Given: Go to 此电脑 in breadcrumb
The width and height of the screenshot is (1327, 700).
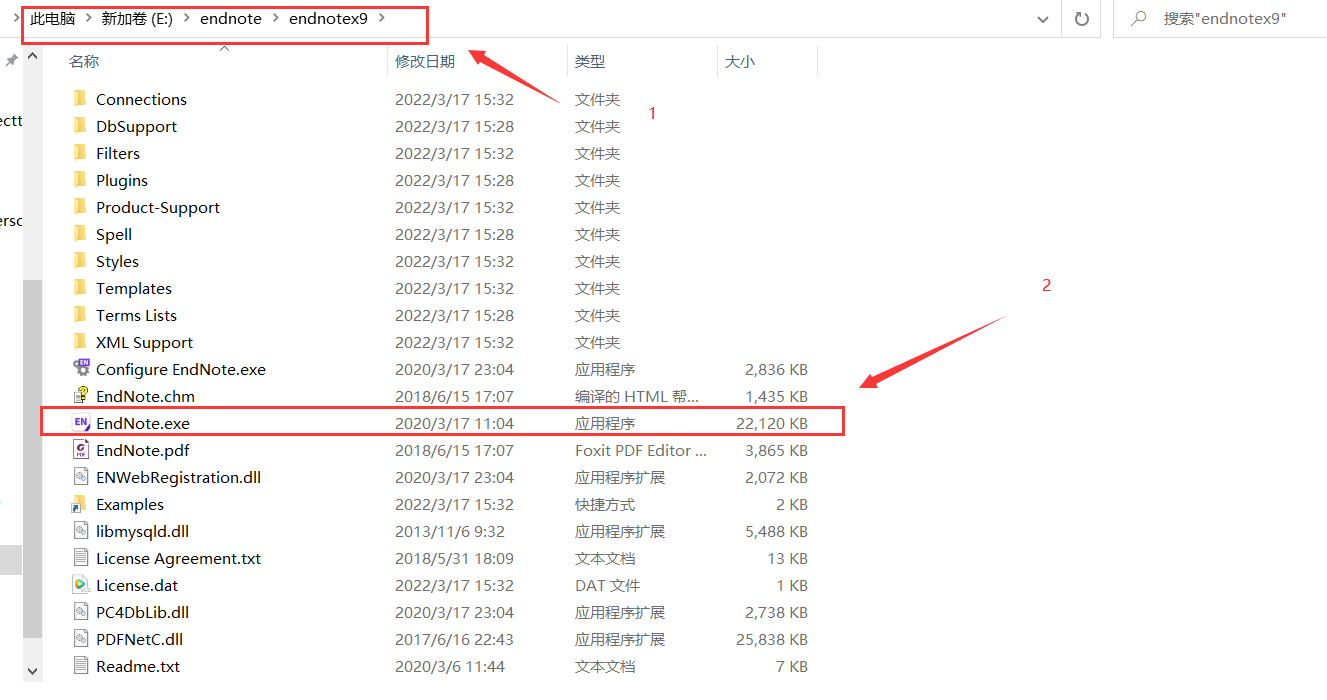Looking at the screenshot, I should click(x=53, y=19).
